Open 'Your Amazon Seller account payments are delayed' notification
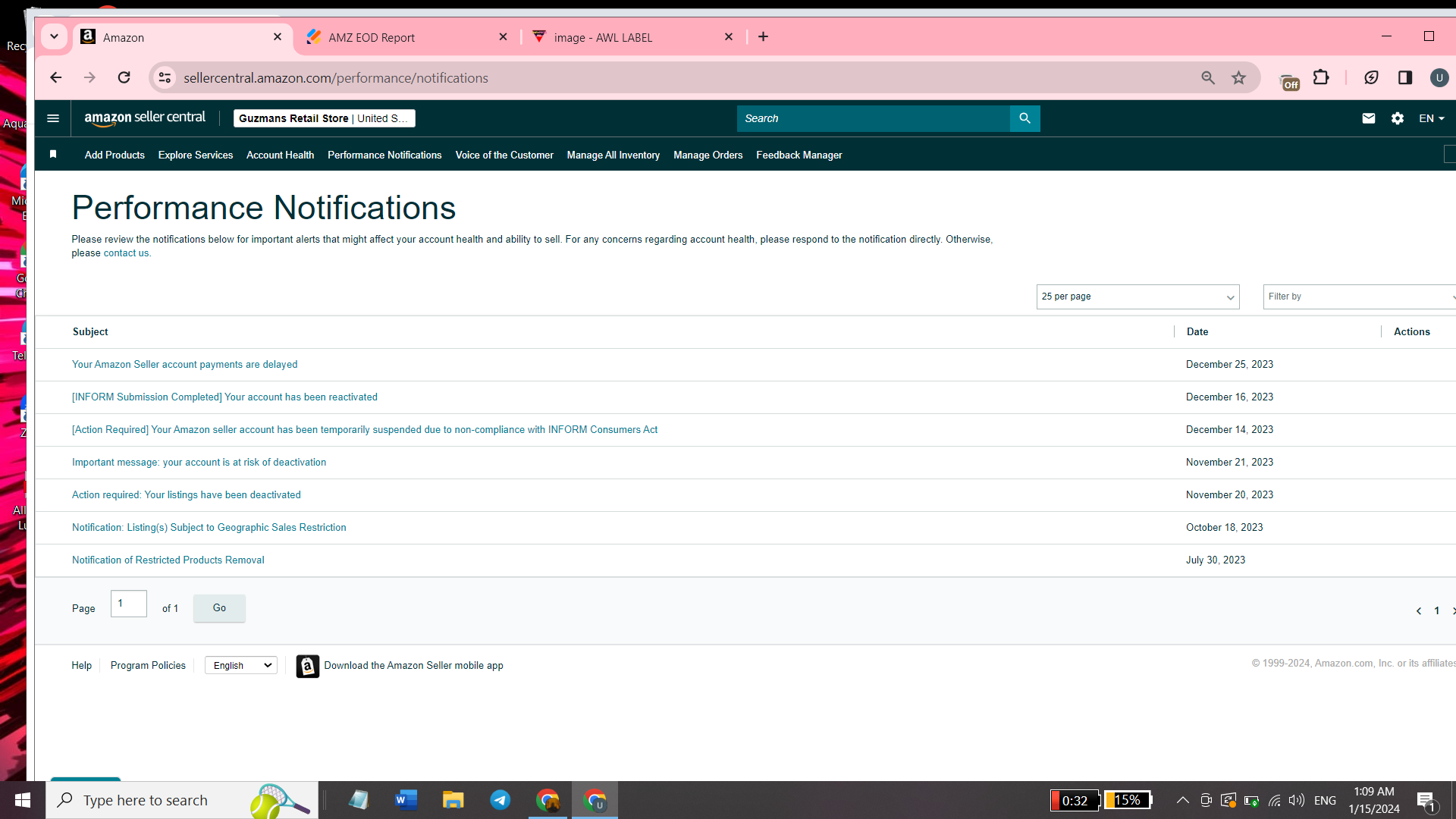Screen dimensions: 1456x819 (184, 365)
